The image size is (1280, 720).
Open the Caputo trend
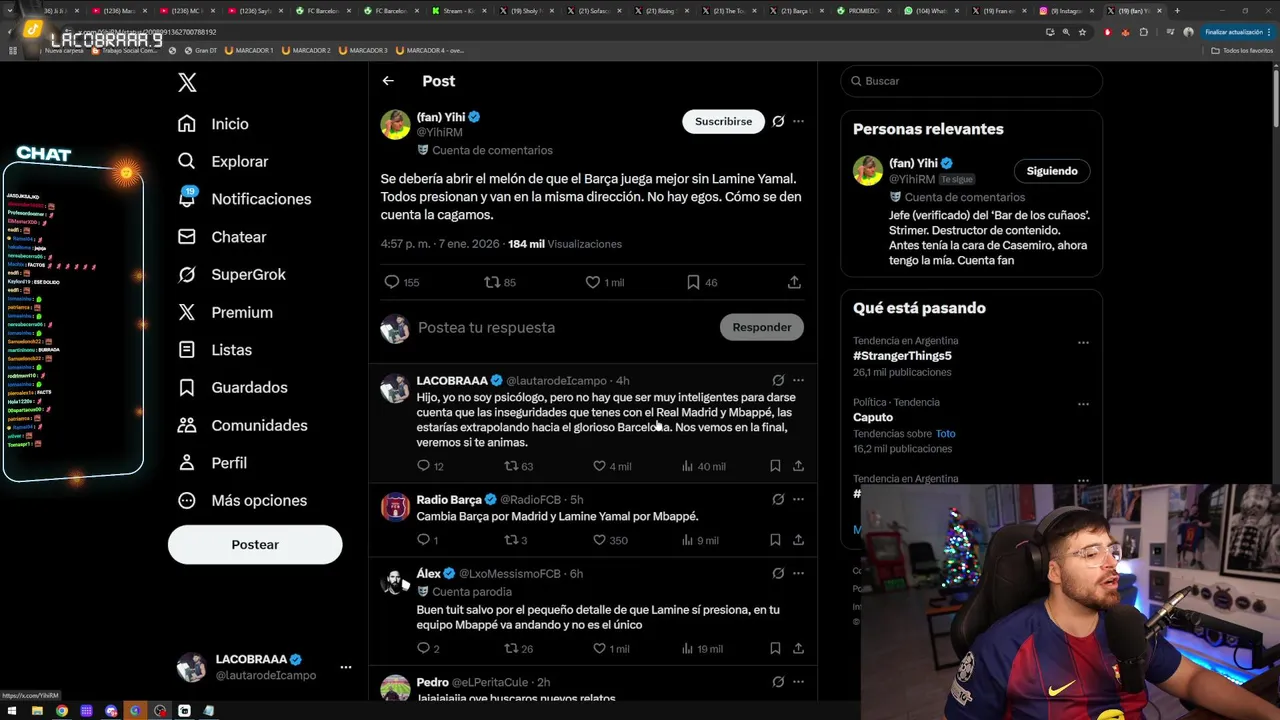point(873,418)
